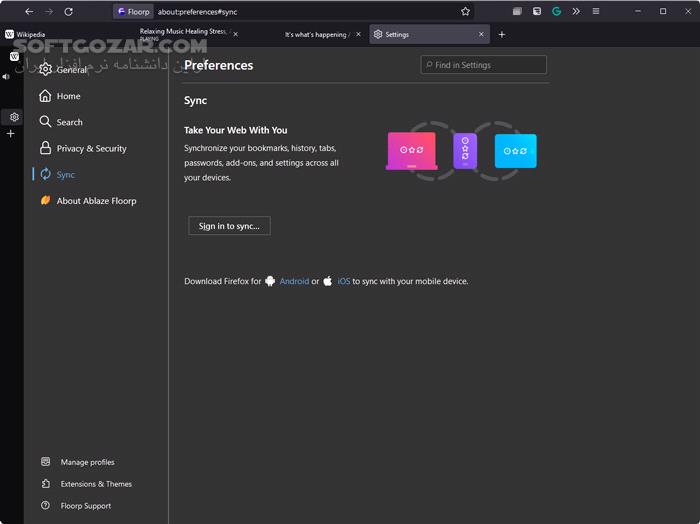Click the forward navigation arrow
This screenshot has width=700, height=524.
[x=49, y=12]
